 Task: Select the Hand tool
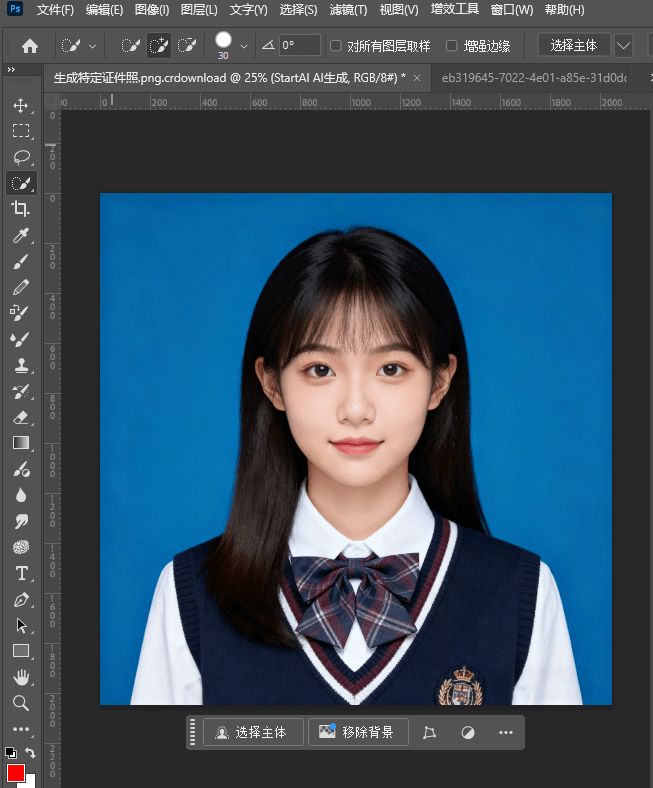point(20,677)
